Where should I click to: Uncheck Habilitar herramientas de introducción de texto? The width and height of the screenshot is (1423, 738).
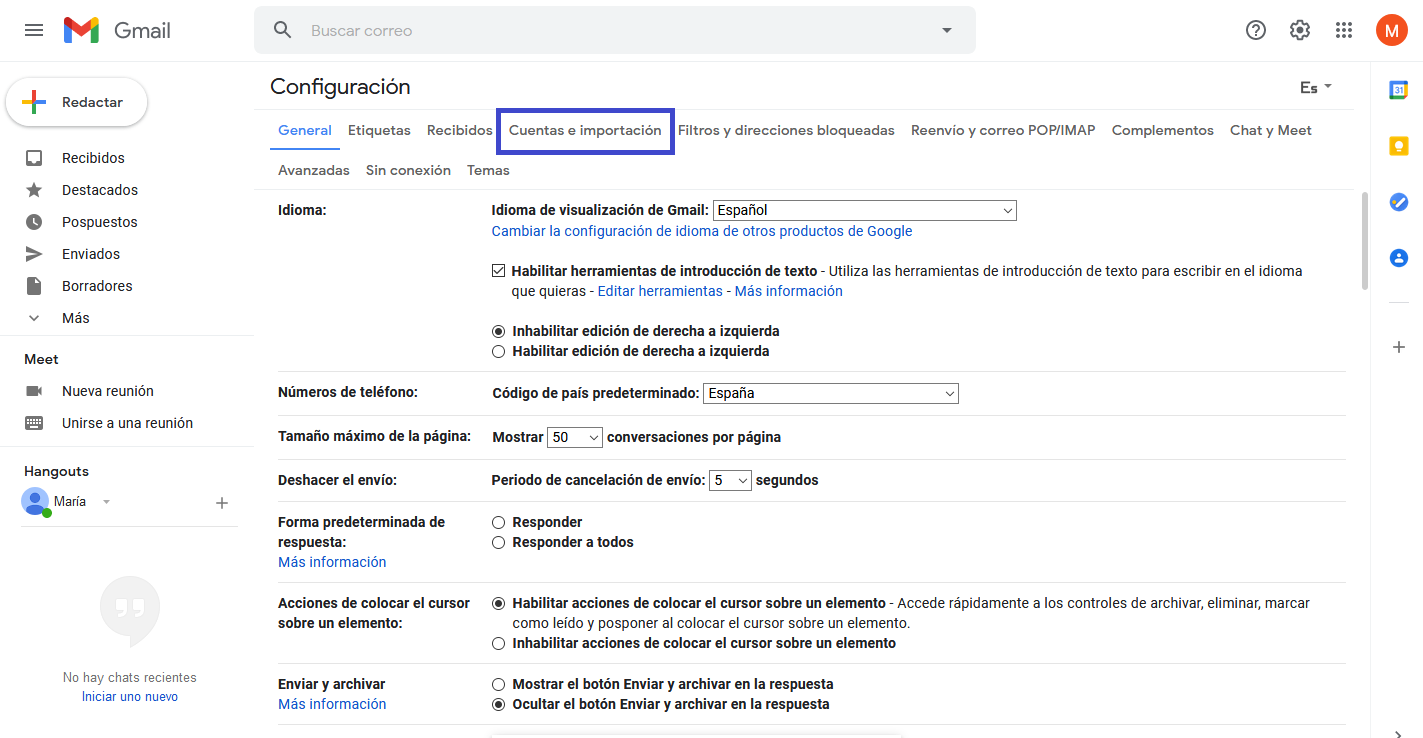[498, 271]
